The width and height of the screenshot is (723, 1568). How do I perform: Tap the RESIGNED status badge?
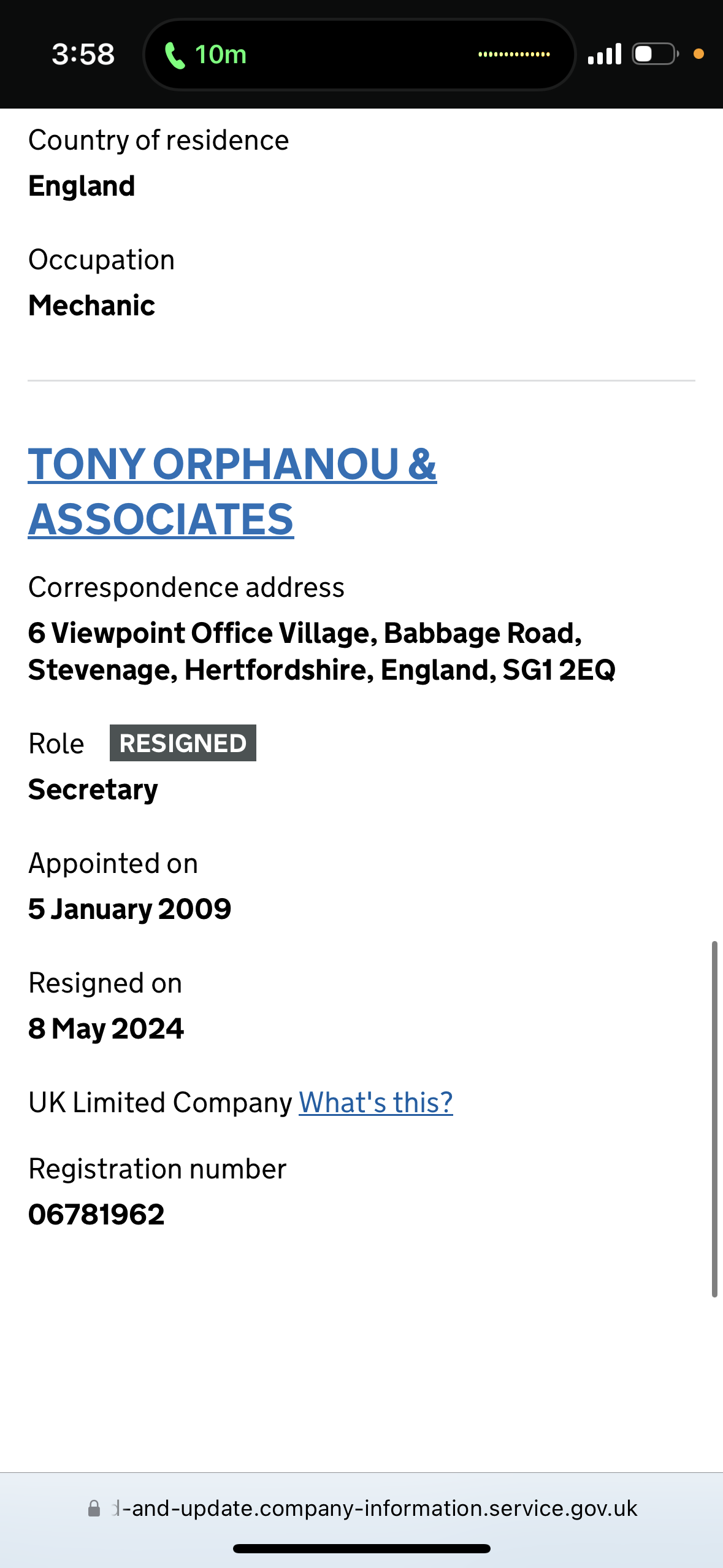pos(183,743)
